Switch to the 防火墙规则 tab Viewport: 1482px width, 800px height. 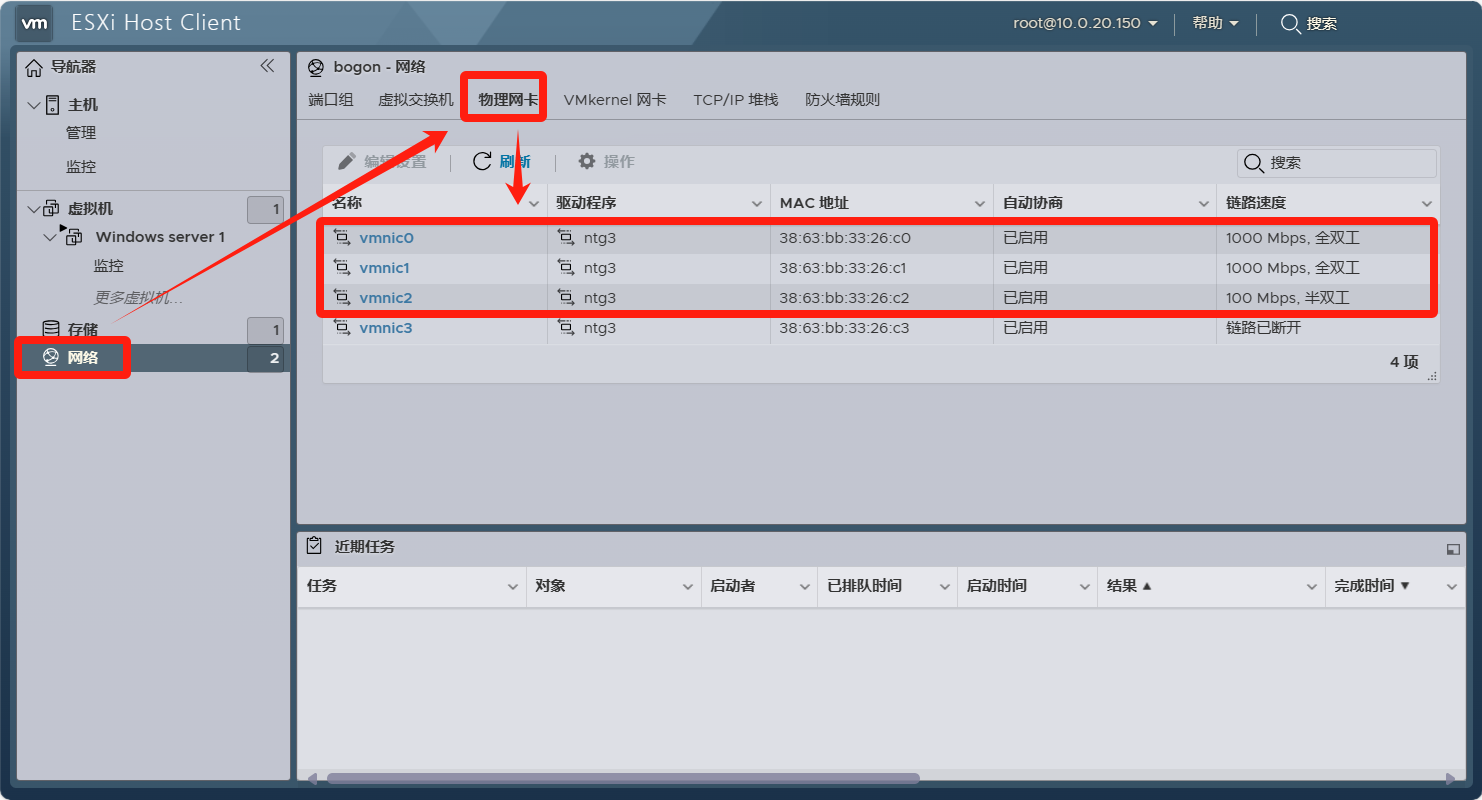842,100
